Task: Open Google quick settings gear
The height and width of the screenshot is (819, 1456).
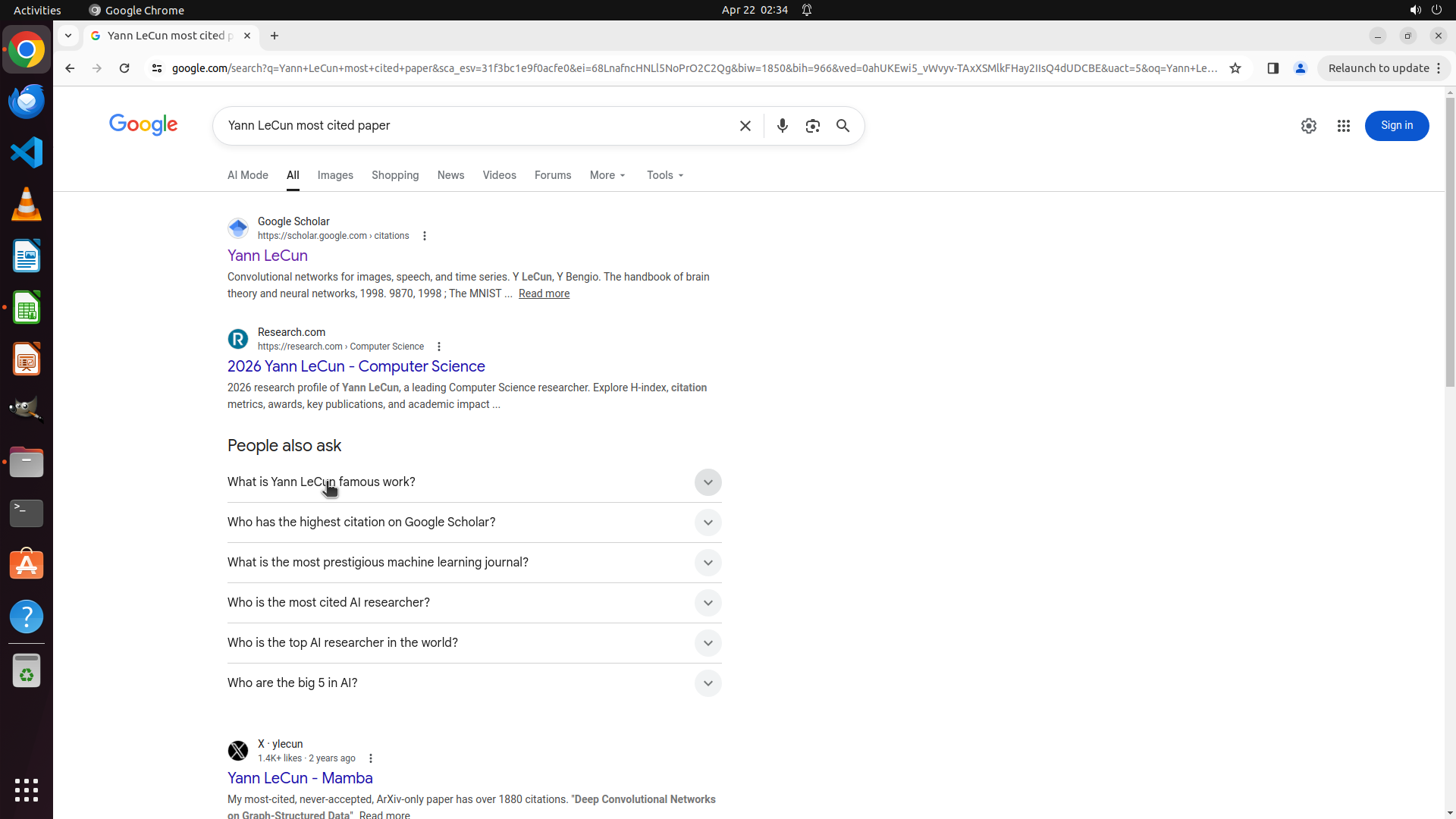Action: 1308,126
